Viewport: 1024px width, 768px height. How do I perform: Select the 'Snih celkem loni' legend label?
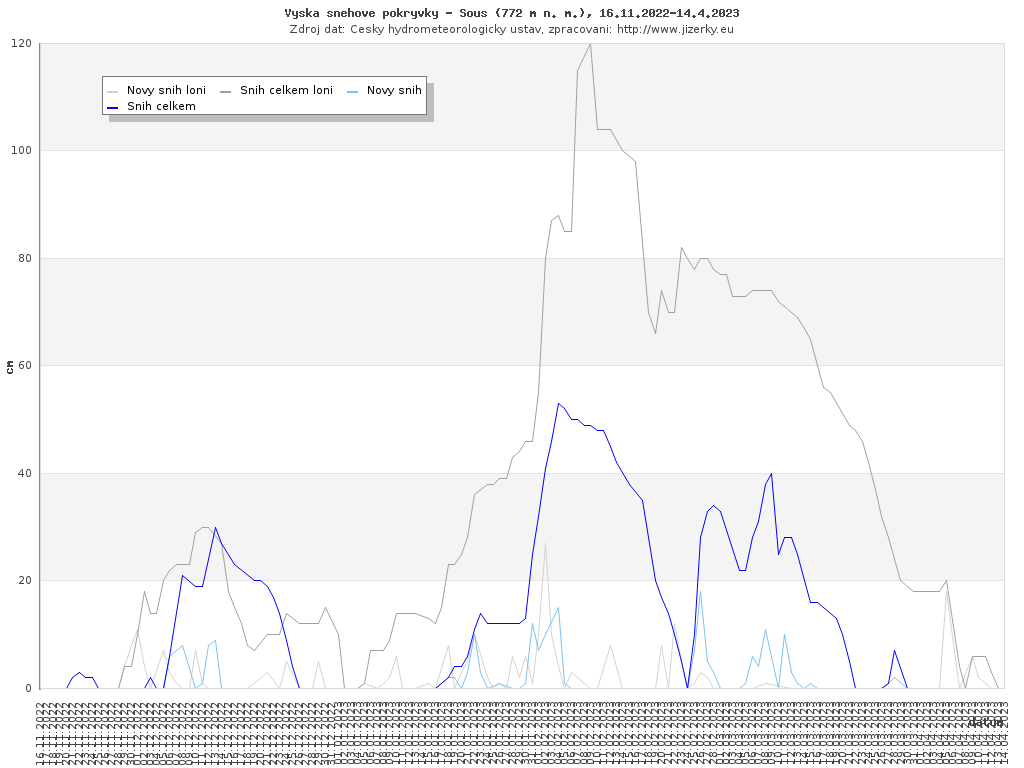coord(286,90)
